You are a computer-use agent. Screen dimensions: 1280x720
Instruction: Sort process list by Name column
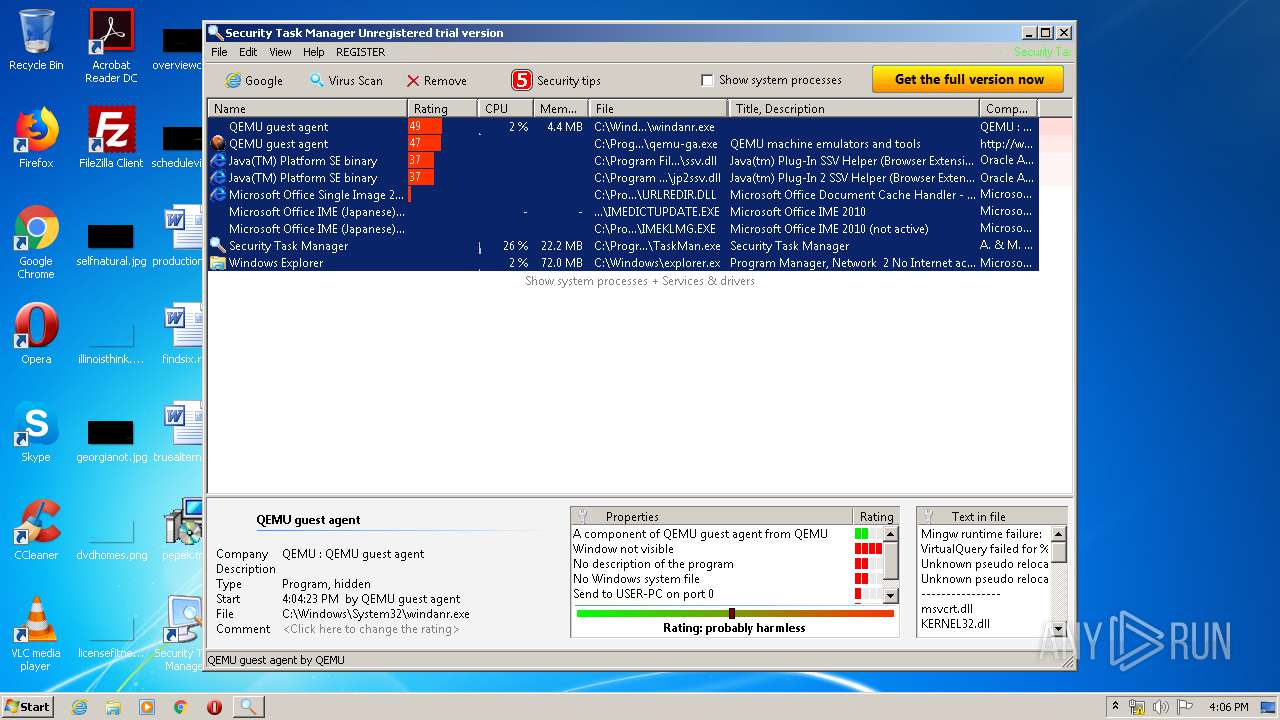(x=307, y=108)
